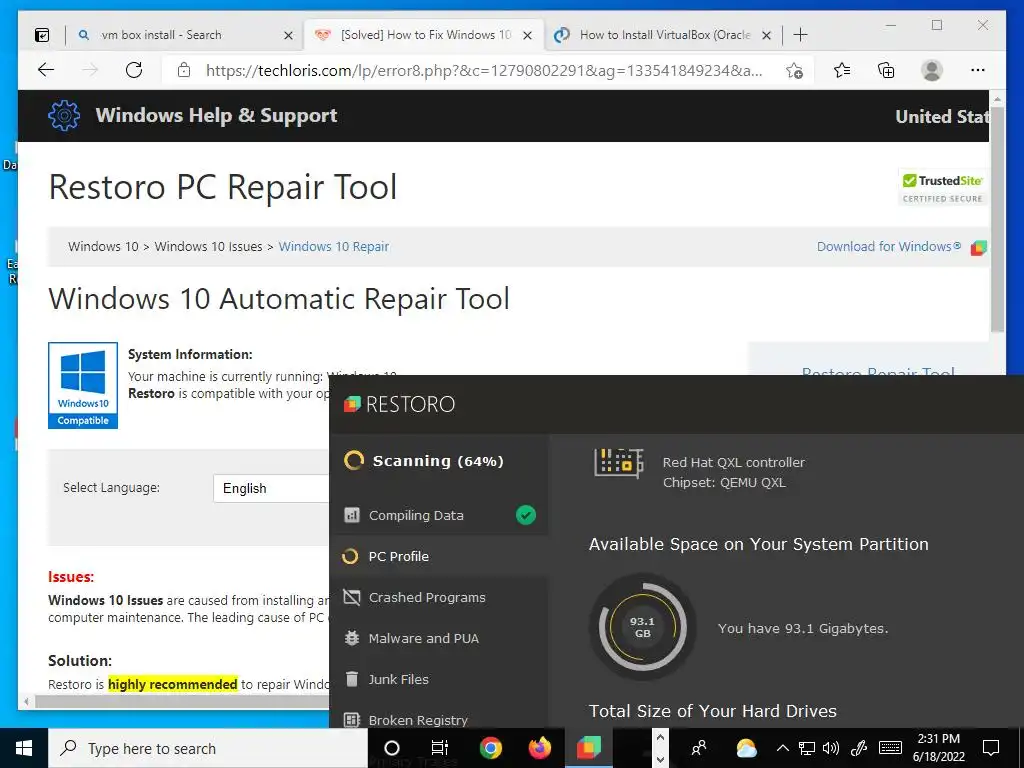
Task: Click the graphics card icon for QXL controller
Action: tap(618, 464)
